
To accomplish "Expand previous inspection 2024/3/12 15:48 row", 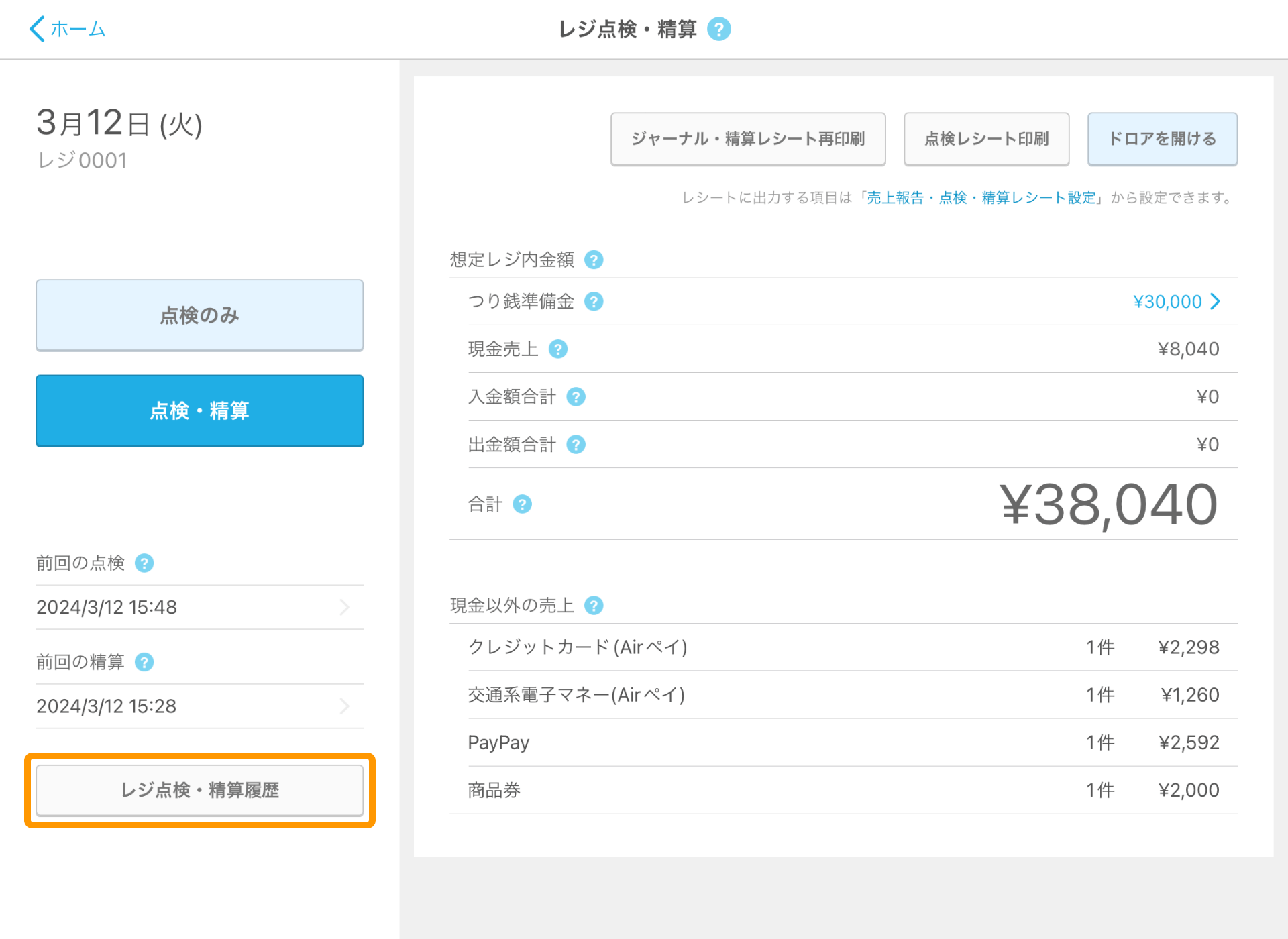I will pyautogui.click(x=200, y=607).
